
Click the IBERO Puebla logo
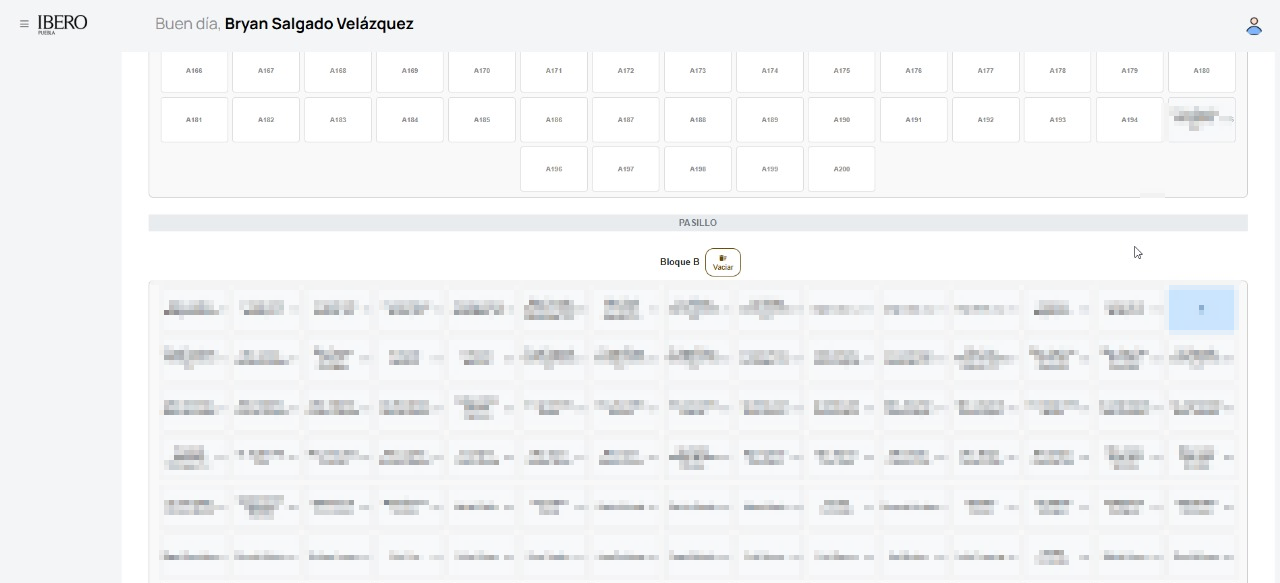click(62, 24)
